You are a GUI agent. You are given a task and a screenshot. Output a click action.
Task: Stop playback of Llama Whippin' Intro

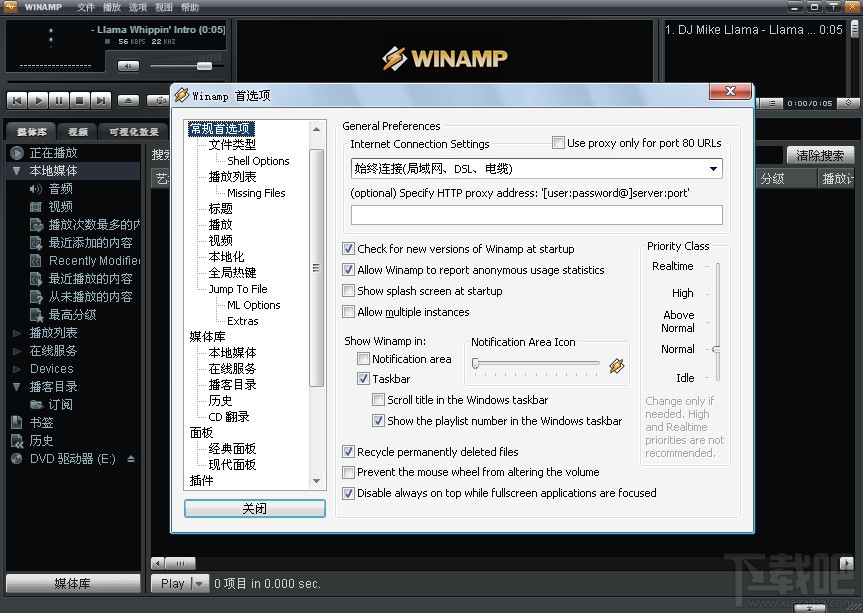82,100
